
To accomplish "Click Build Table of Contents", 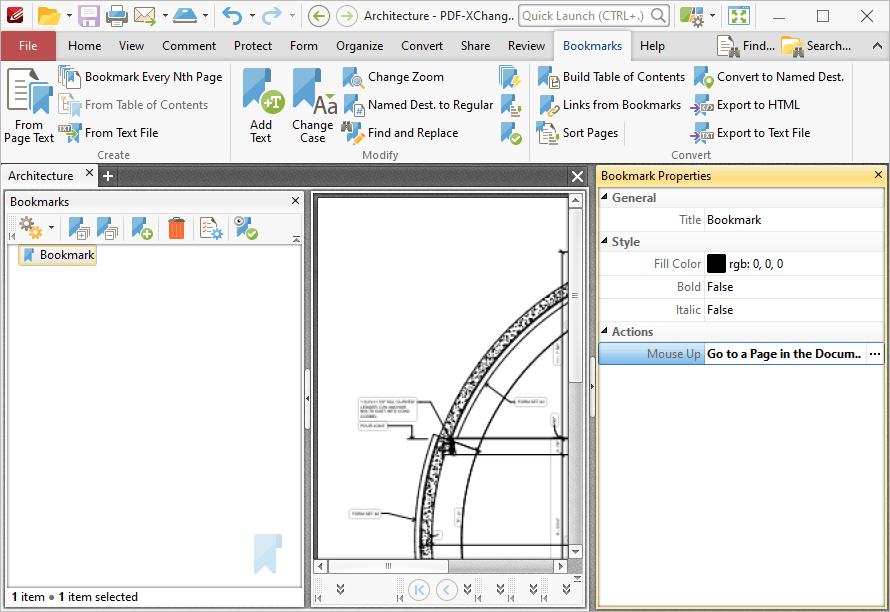I will coord(611,77).
